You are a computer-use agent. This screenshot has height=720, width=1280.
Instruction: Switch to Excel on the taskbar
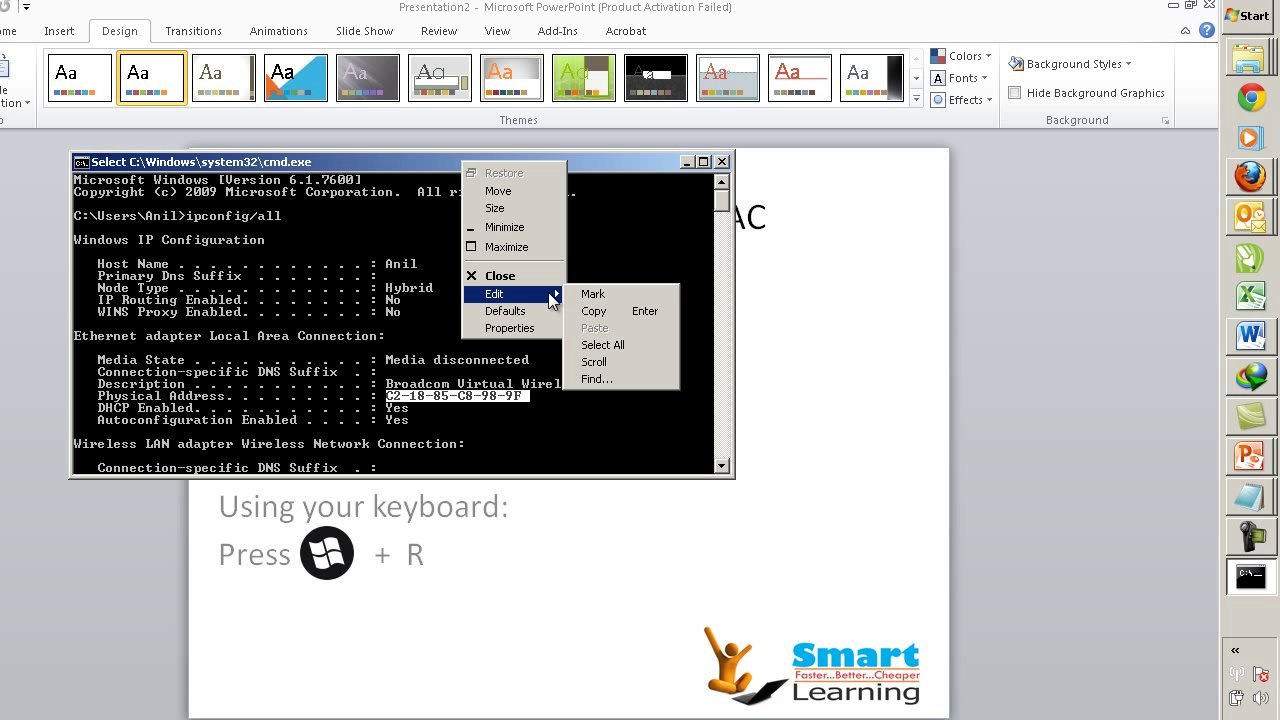pos(1250,296)
